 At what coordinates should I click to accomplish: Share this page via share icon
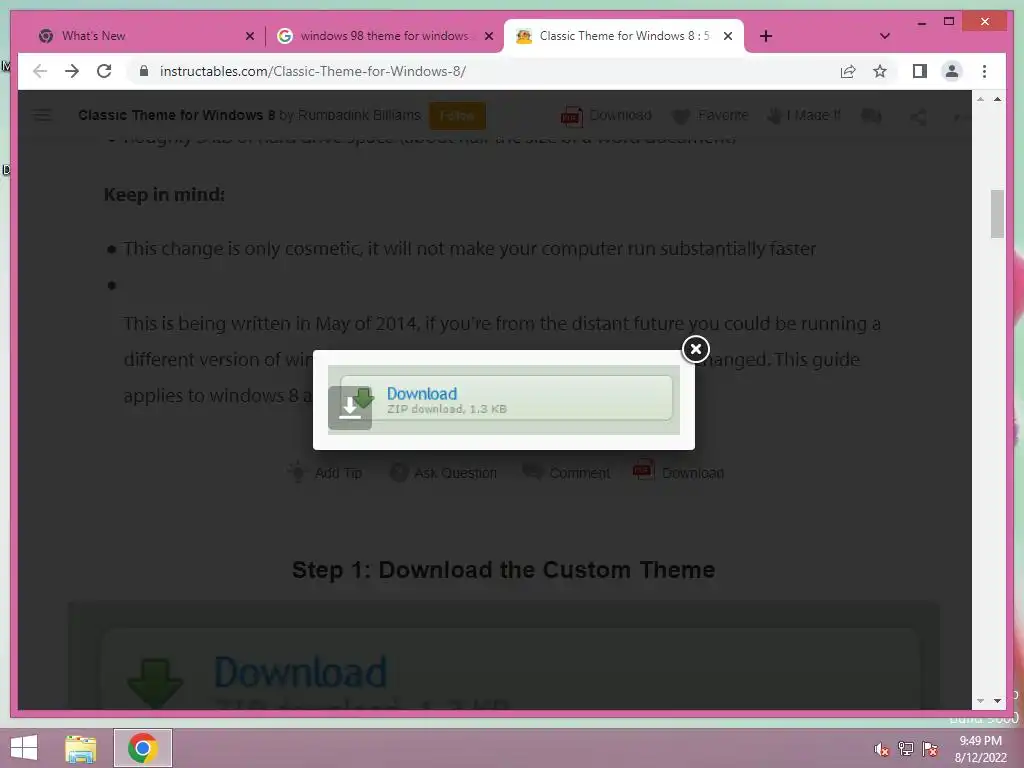click(848, 71)
